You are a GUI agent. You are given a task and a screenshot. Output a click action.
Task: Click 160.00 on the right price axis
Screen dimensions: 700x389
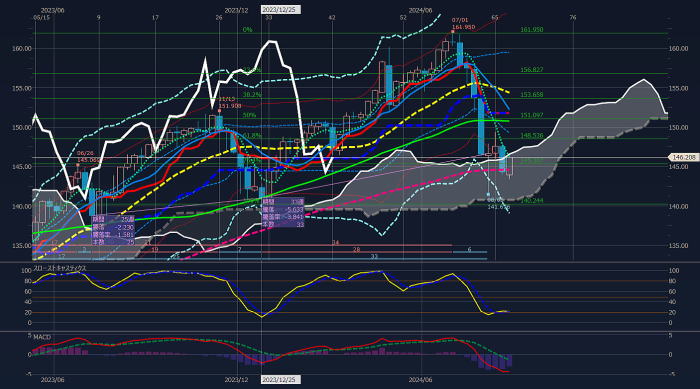[678, 48]
